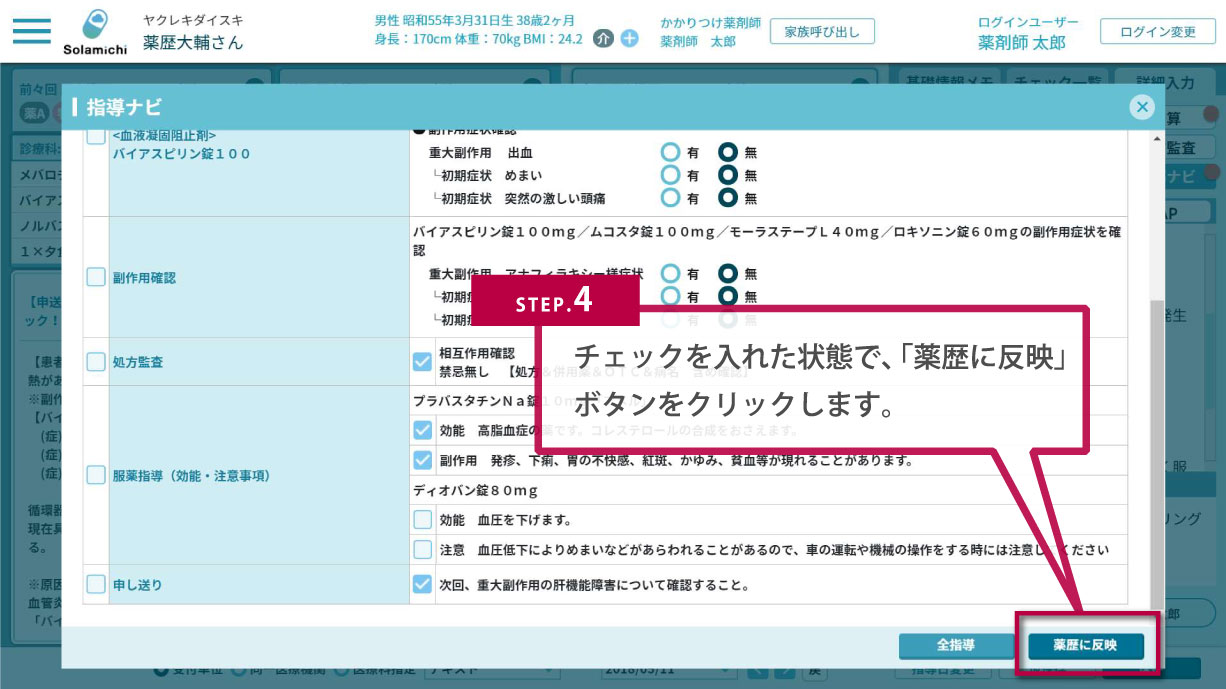Uncheck the 相互作用確認 checkbox
The height and width of the screenshot is (689, 1226).
(x=423, y=362)
